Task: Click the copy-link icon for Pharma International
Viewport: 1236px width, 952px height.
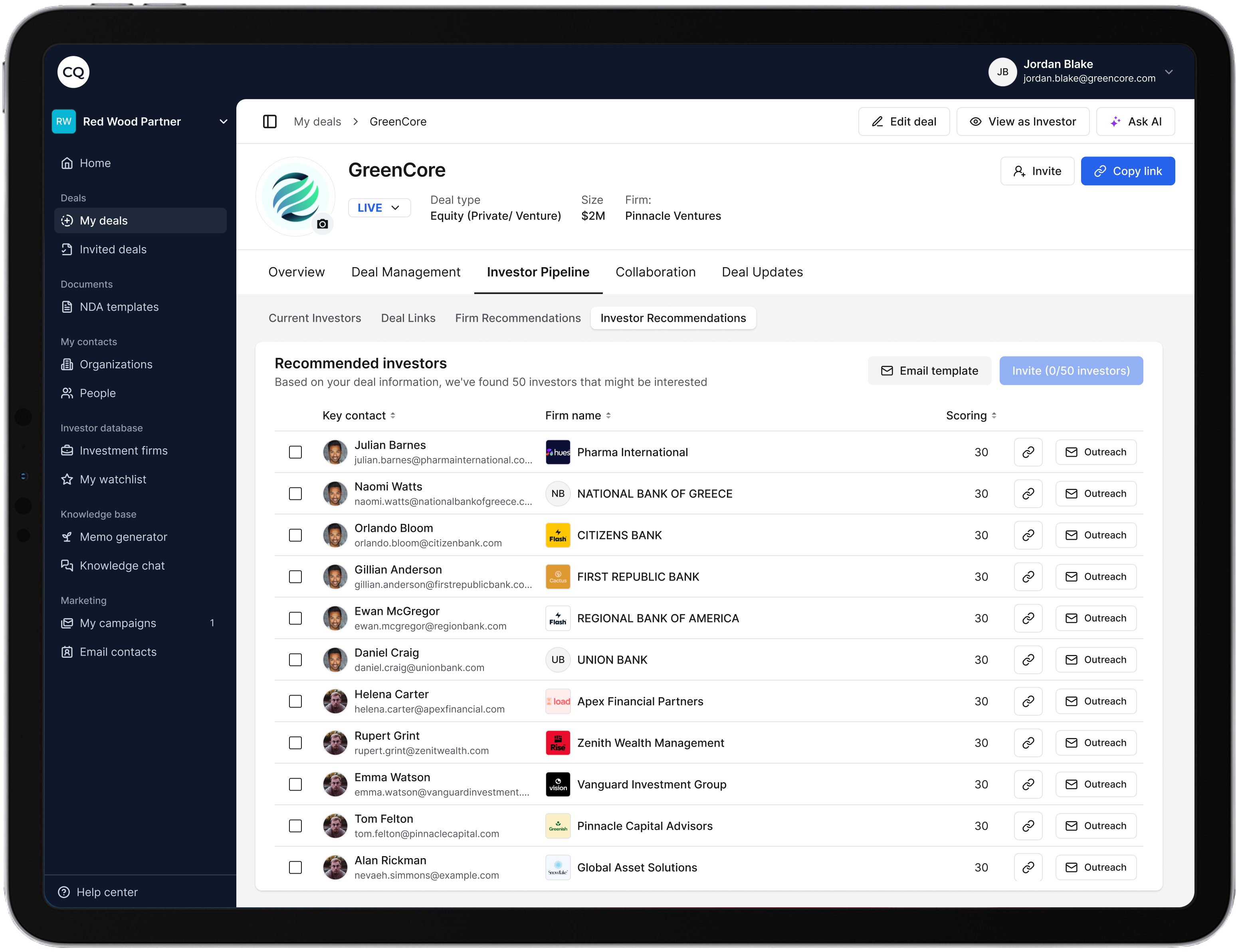Action: (1028, 452)
